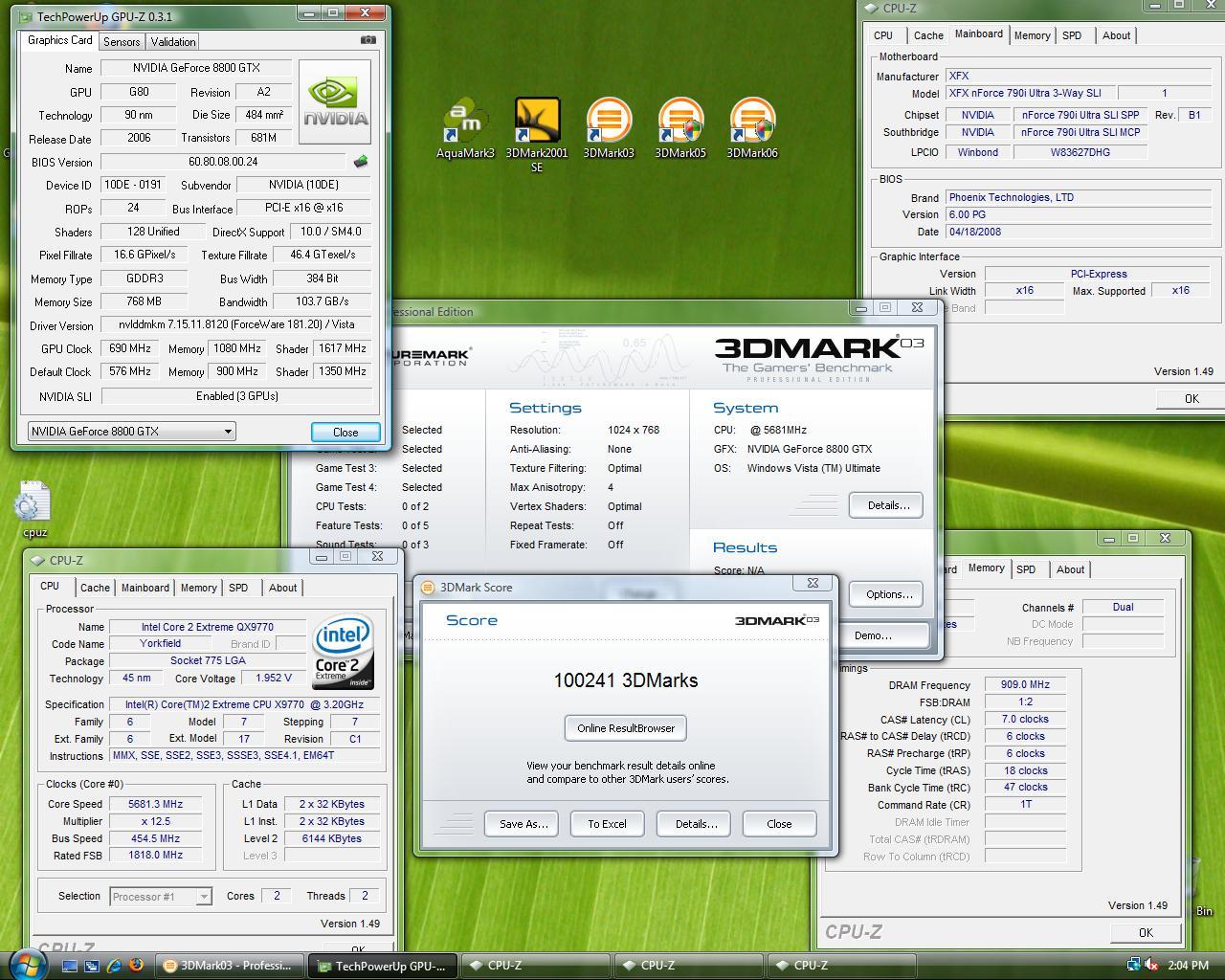Click NVIDIA SLI status field

point(236,396)
